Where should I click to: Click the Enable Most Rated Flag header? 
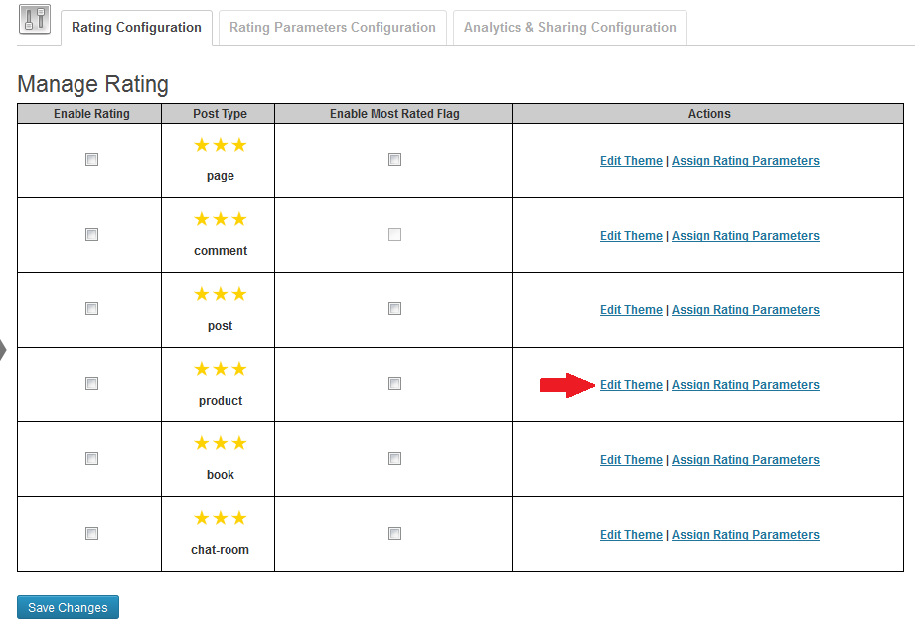[x=394, y=114]
